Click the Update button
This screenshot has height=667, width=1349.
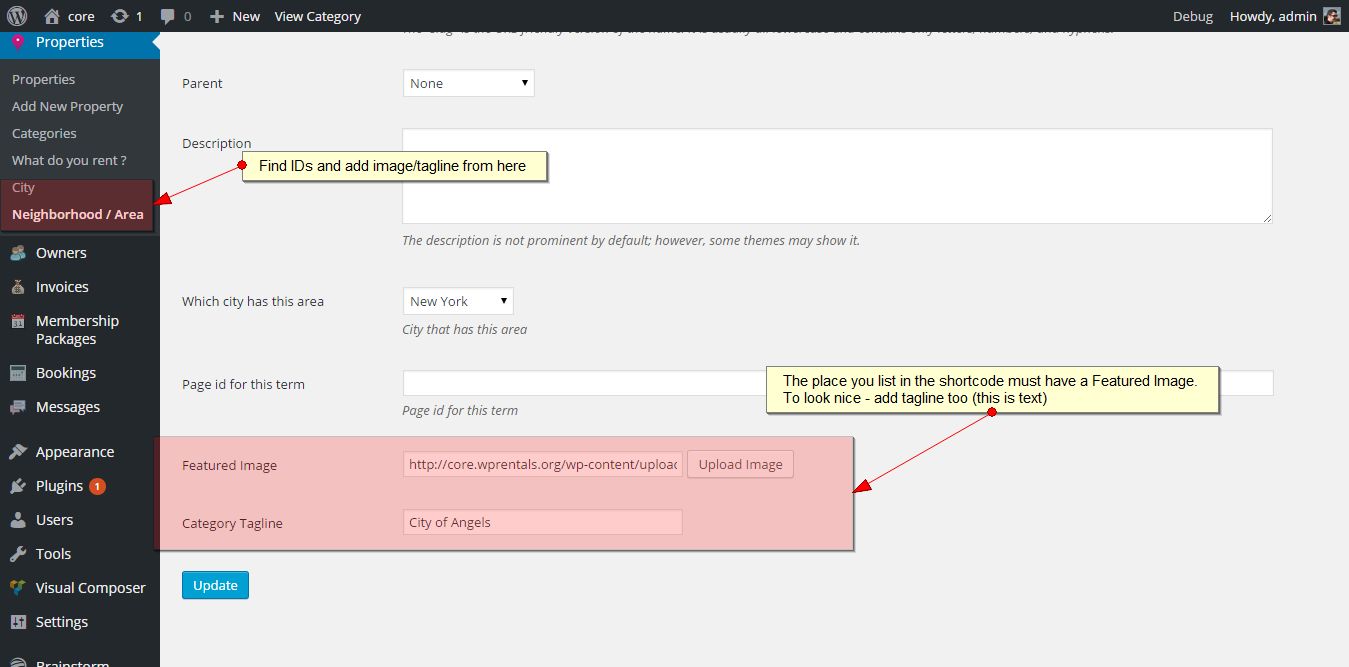[215, 585]
